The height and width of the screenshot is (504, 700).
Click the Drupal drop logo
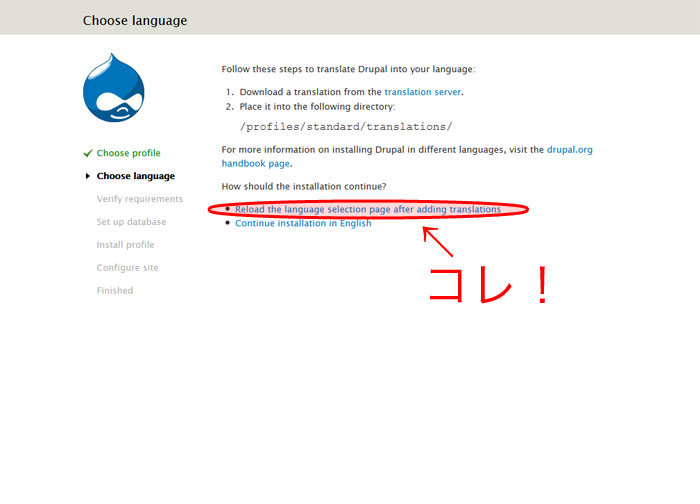tap(114, 87)
